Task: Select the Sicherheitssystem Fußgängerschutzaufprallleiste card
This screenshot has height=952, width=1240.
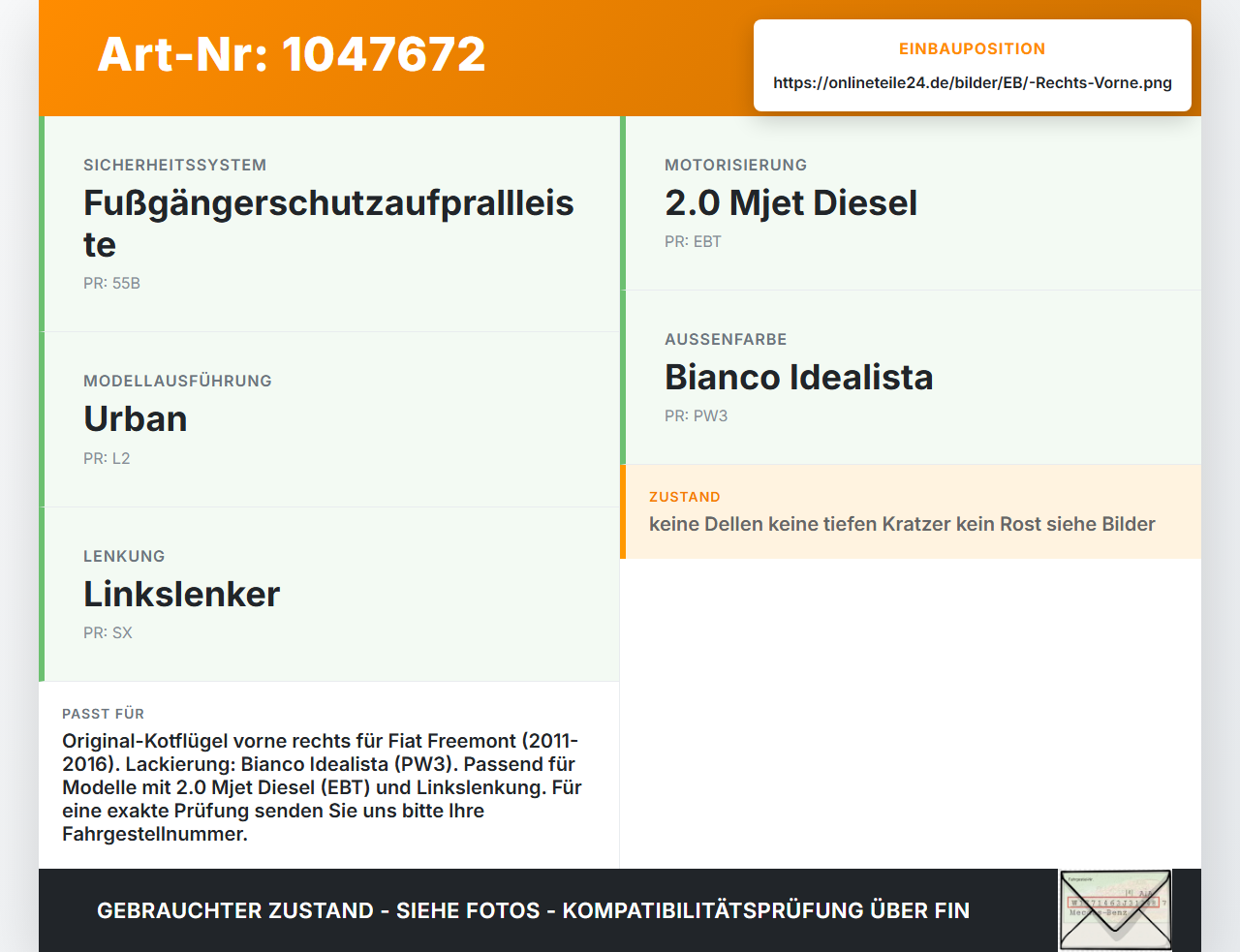Action: (x=329, y=224)
